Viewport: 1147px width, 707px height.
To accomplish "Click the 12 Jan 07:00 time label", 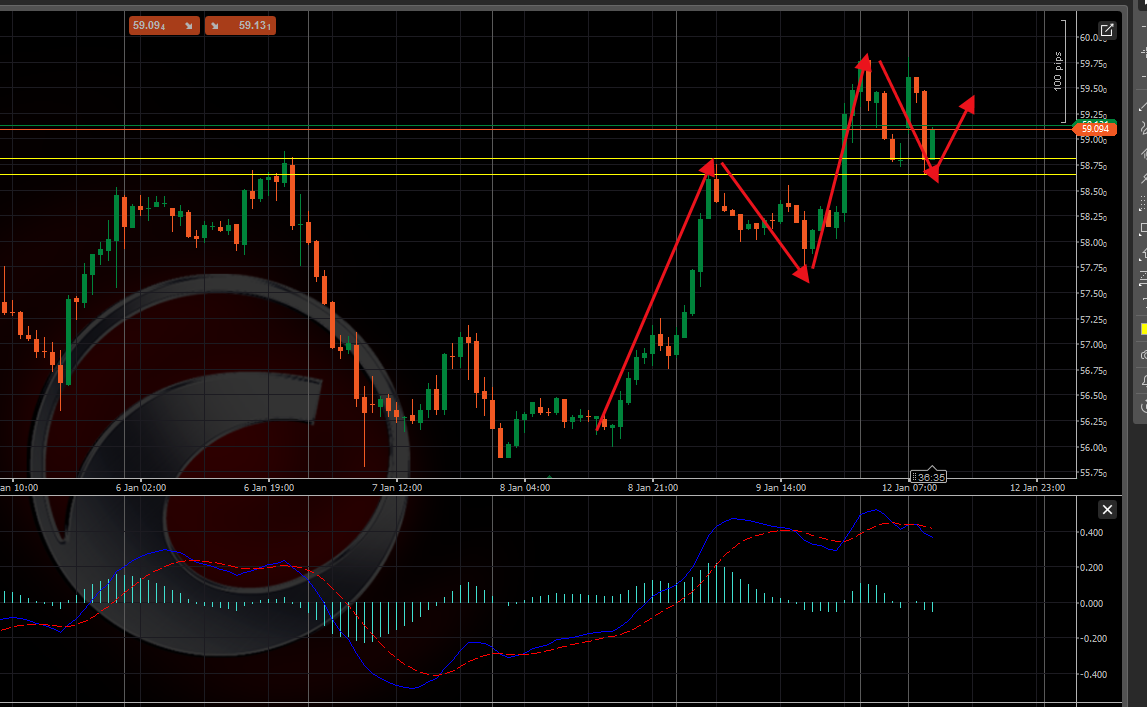I will (909, 488).
